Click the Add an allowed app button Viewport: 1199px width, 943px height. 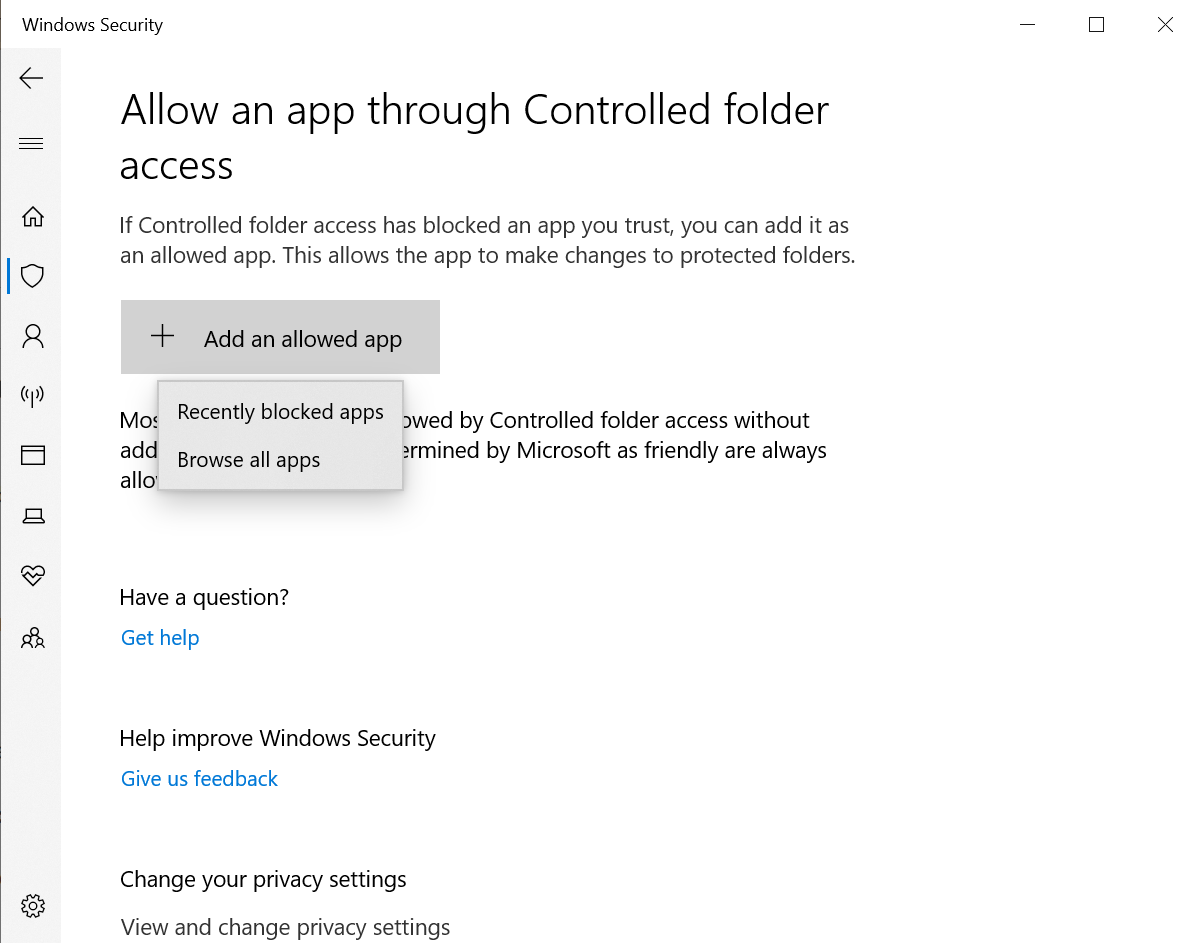click(x=280, y=338)
